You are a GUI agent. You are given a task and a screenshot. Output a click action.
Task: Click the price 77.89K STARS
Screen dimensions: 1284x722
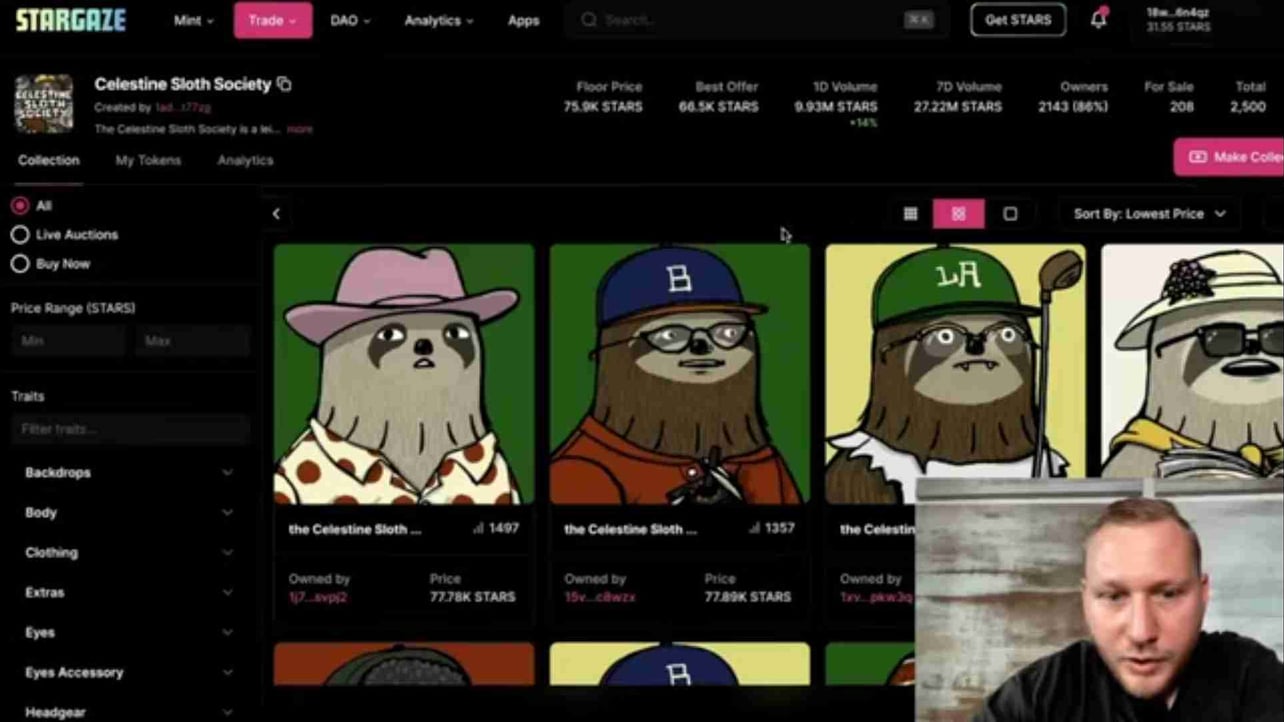click(748, 597)
